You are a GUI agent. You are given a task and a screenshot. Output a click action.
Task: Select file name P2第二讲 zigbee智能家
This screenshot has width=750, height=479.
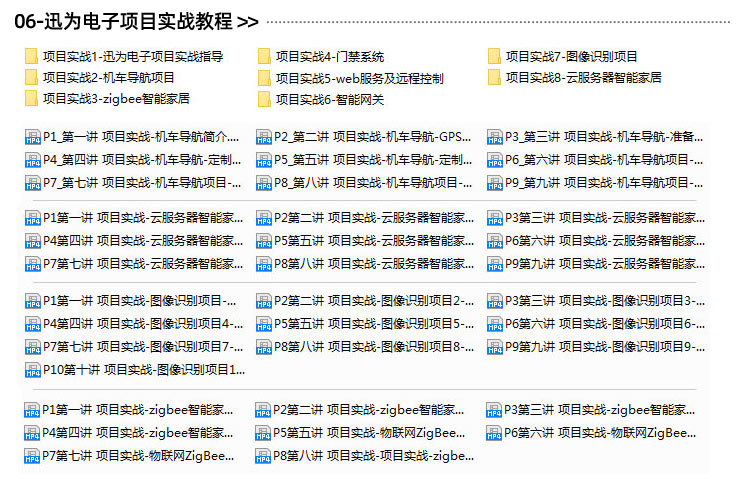click(x=369, y=410)
